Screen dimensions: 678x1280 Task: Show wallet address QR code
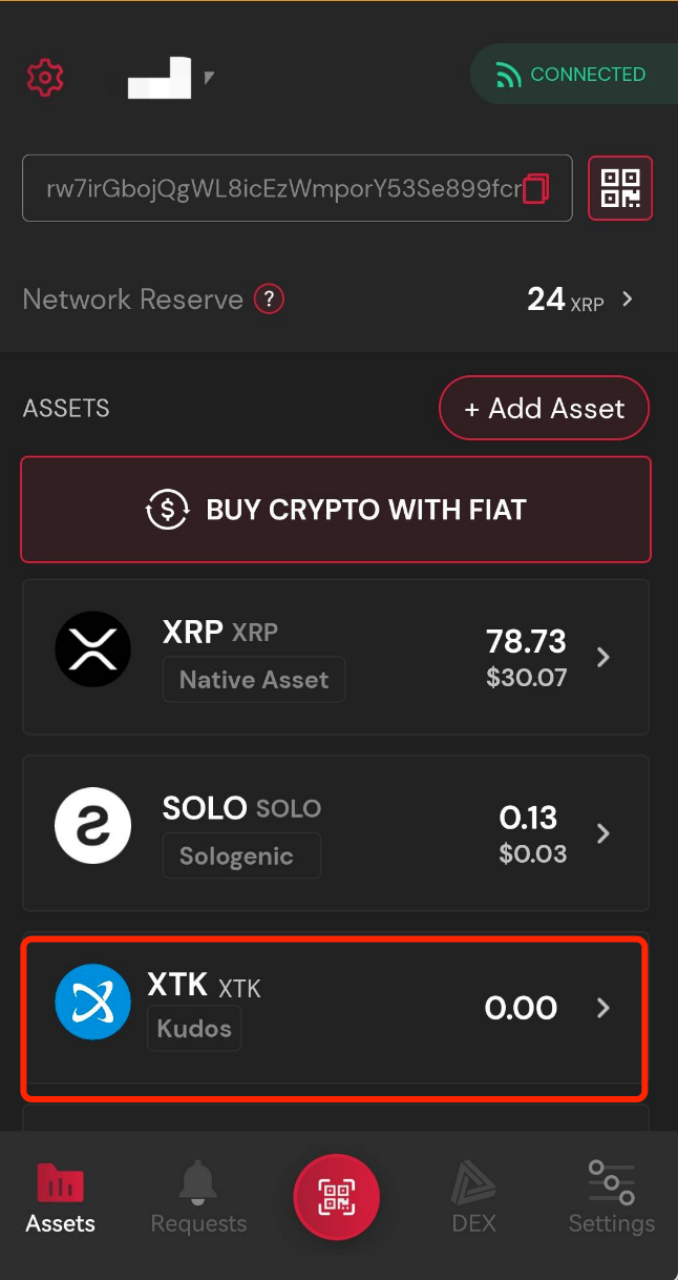click(620, 188)
